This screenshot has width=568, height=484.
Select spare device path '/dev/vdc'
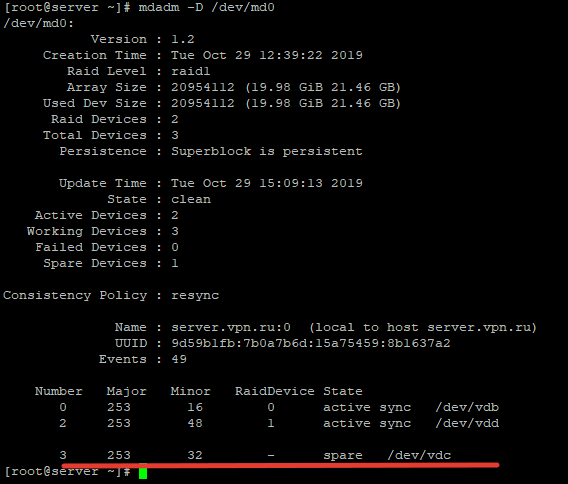pos(419,455)
